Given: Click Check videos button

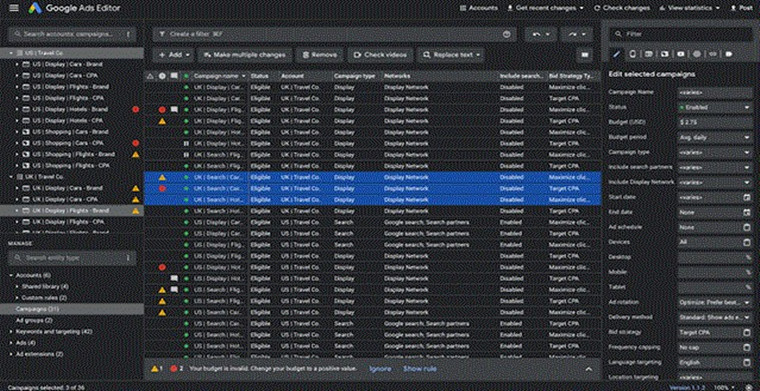Looking at the screenshot, I should (380, 55).
